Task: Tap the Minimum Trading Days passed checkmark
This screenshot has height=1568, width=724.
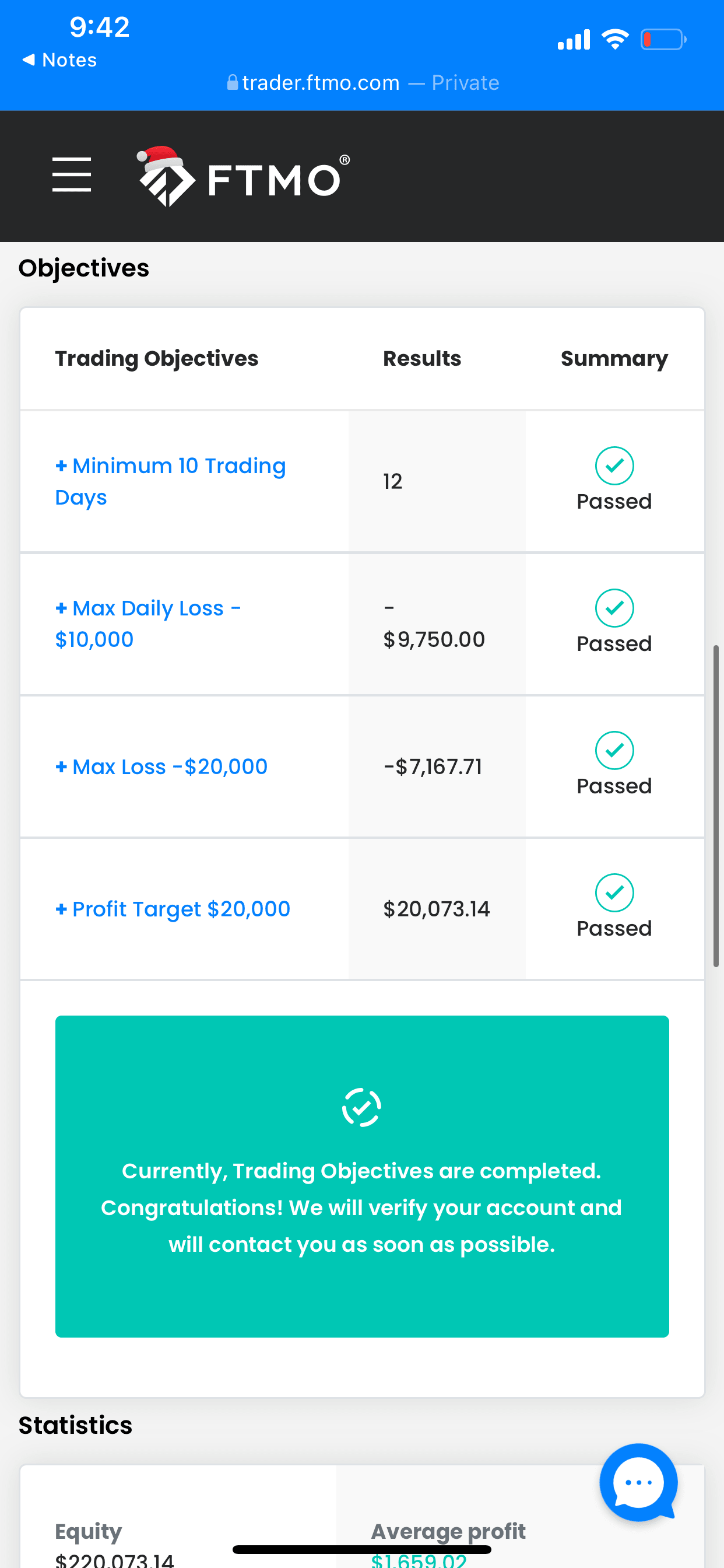Action: (x=614, y=466)
